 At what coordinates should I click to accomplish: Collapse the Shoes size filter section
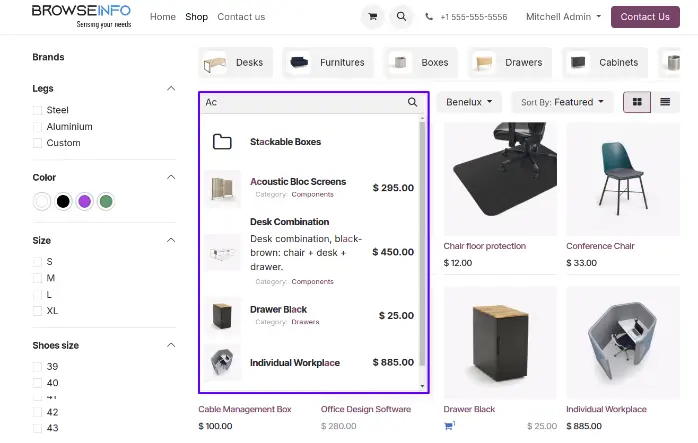pos(171,345)
